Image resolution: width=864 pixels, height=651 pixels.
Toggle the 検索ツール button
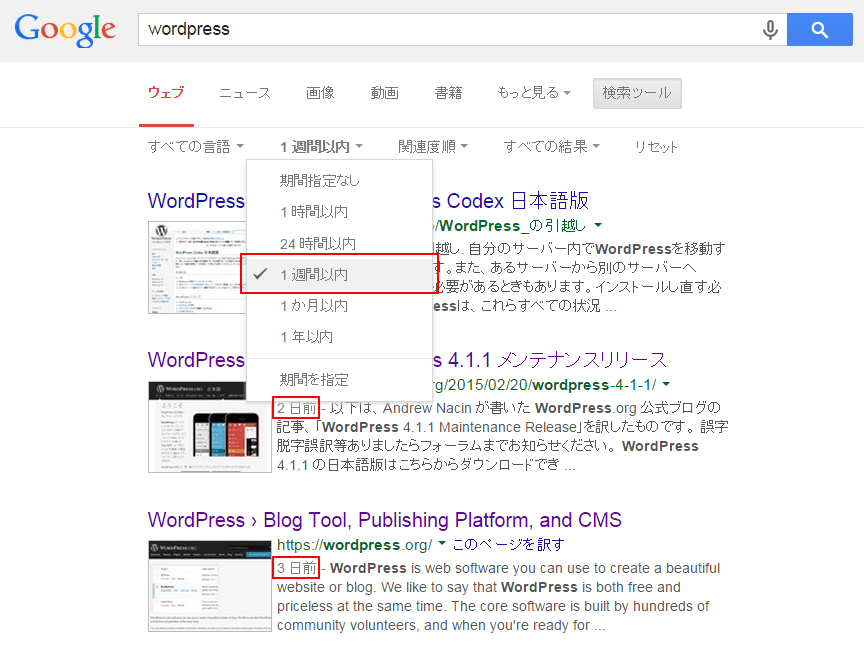click(637, 93)
